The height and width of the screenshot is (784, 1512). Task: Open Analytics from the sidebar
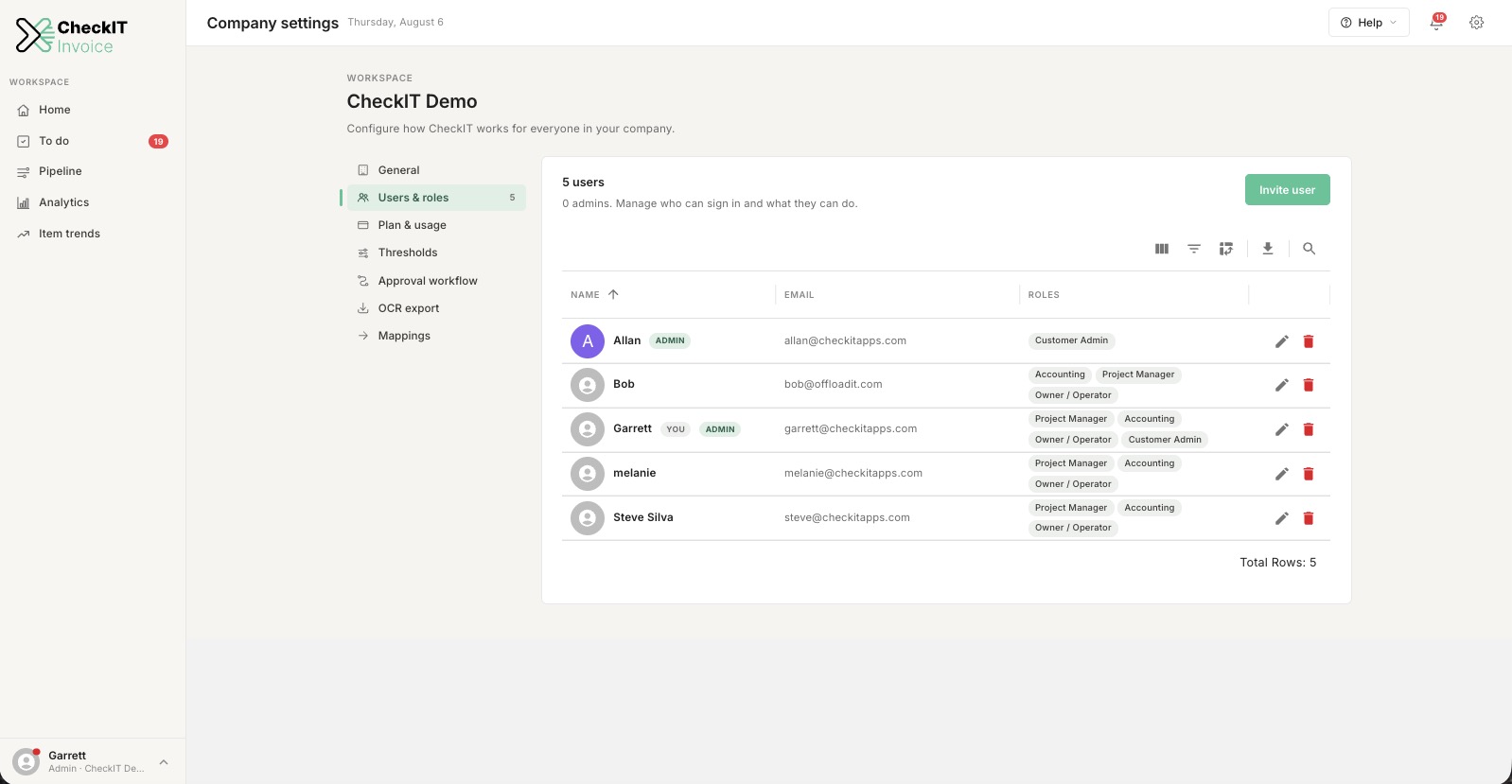pyautogui.click(x=93, y=202)
